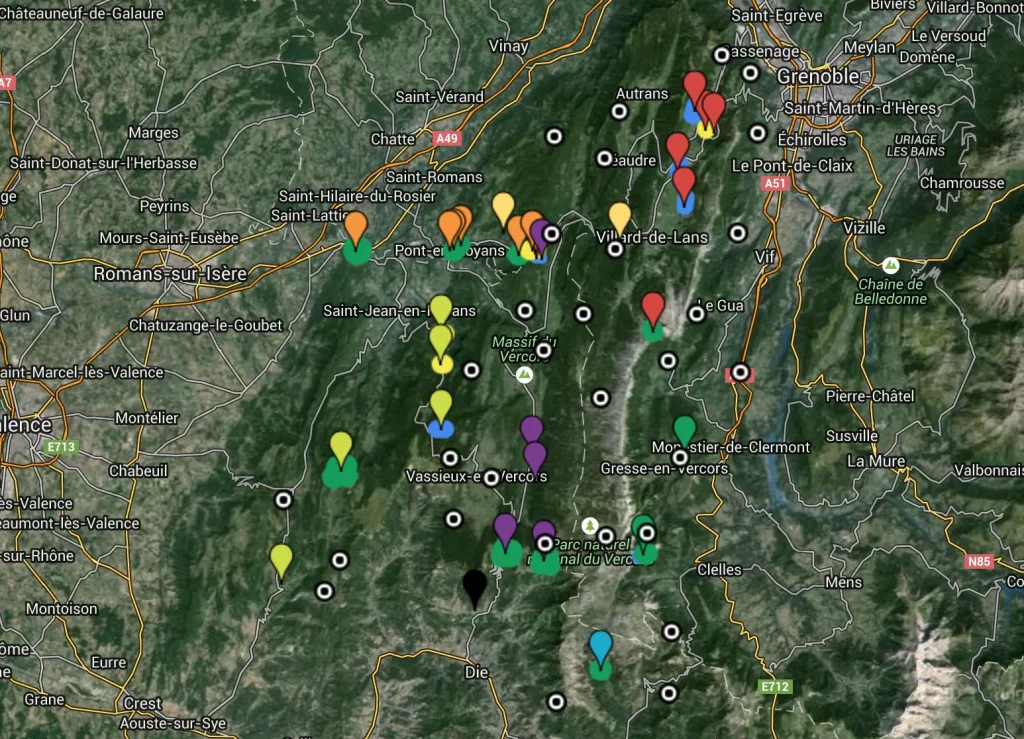The image size is (1024, 739).
Task: Click the A49 motorway shield
Action: [x=446, y=139]
